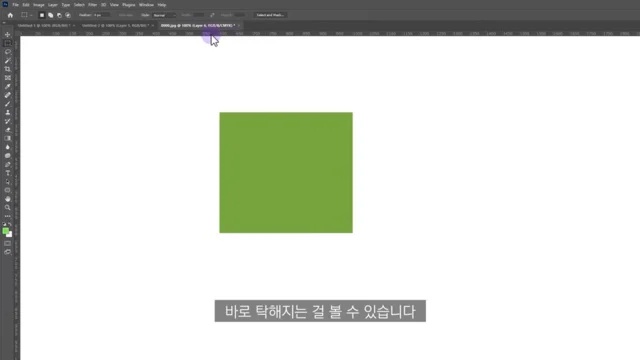This screenshot has width=640, height=360.
Task: Open the Plugins menu
Action: tap(129, 5)
